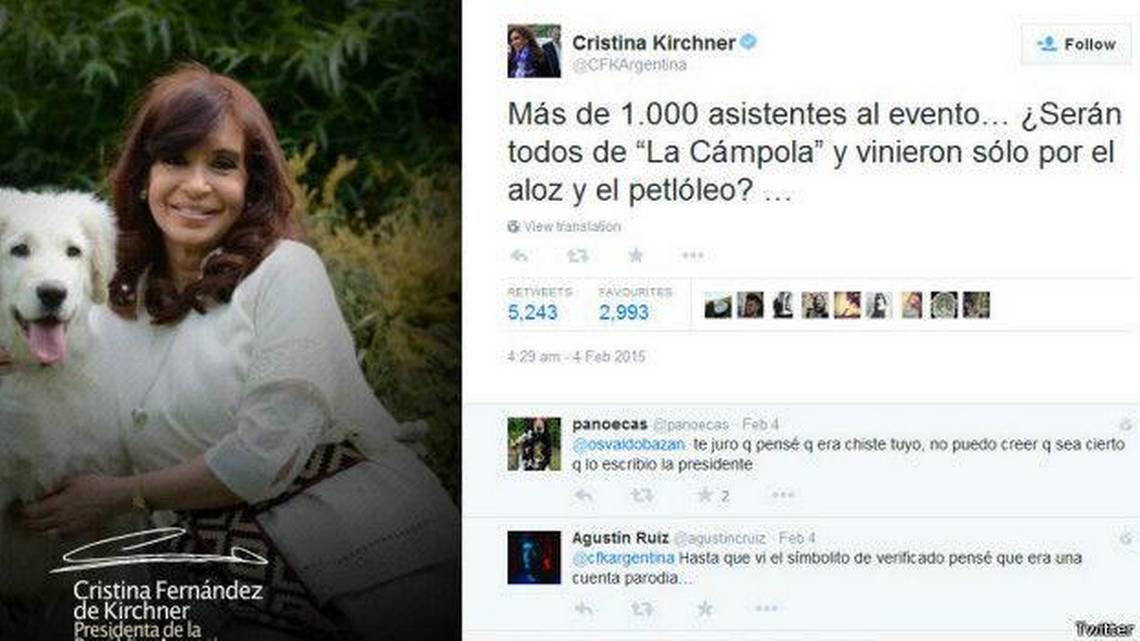1140x641 pixels.
Task: Retweet Agustin Ruiz's reply
Action: click(x=642, y=608)
